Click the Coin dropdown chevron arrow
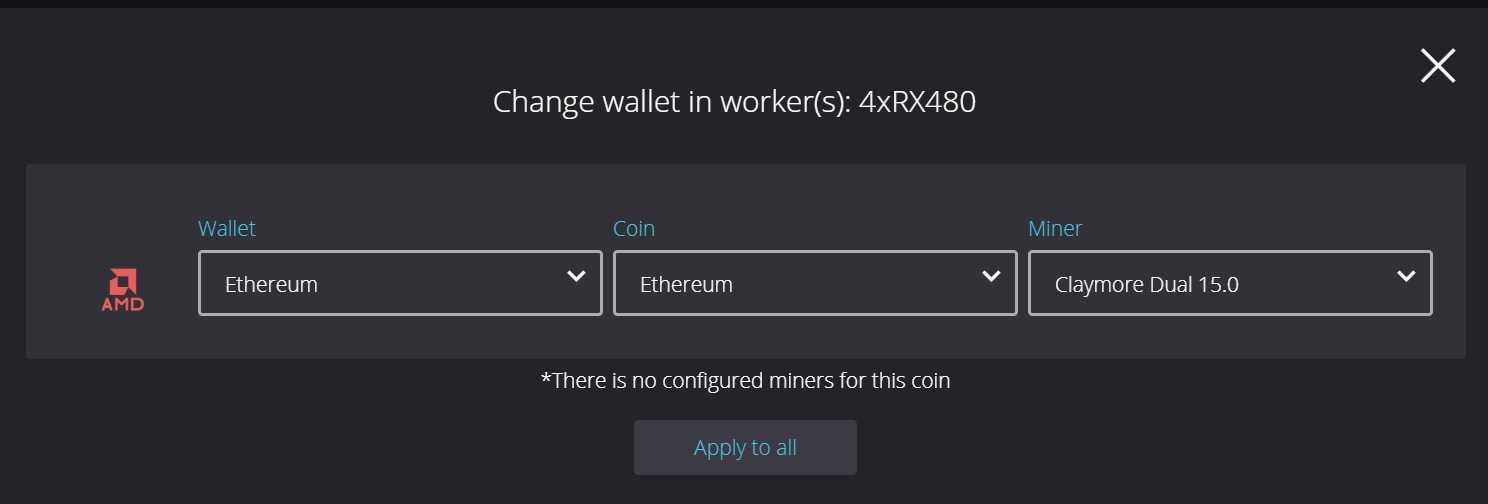Viewport: 1488px width, 504px height. 991,275
